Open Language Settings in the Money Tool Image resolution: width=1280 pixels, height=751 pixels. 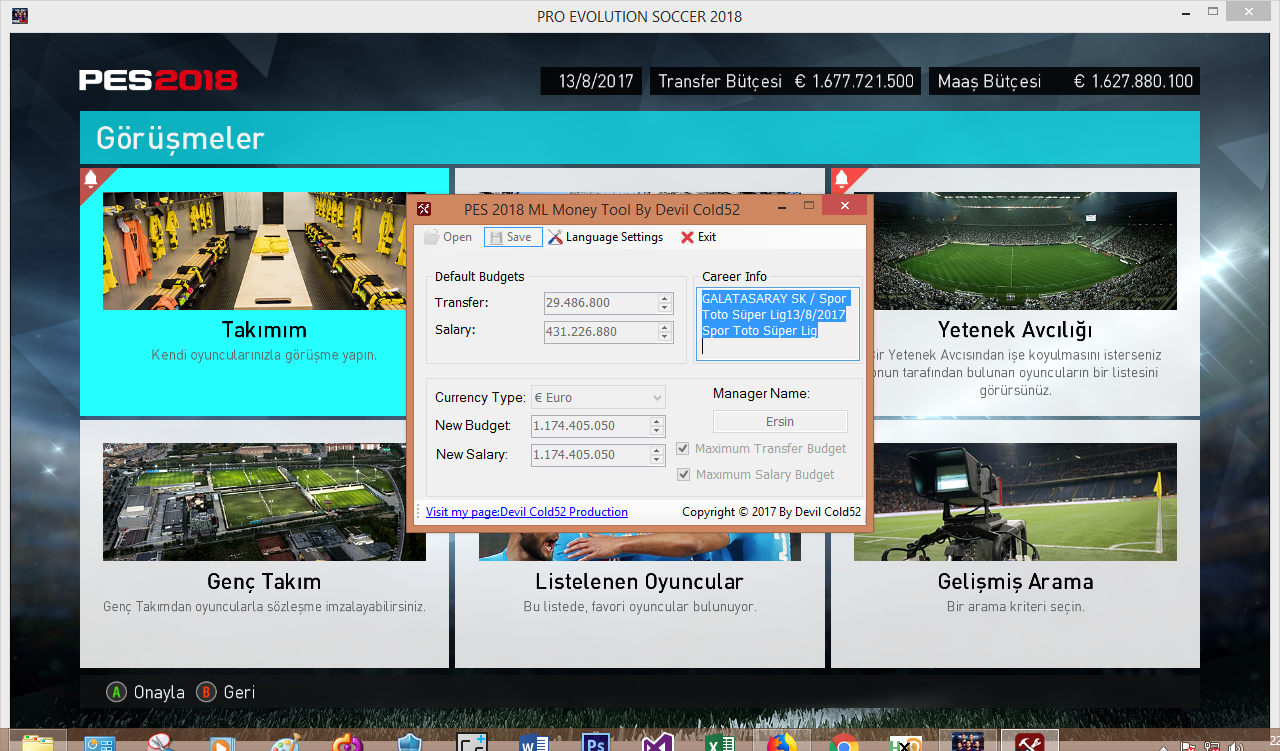(x=605, y=237)
